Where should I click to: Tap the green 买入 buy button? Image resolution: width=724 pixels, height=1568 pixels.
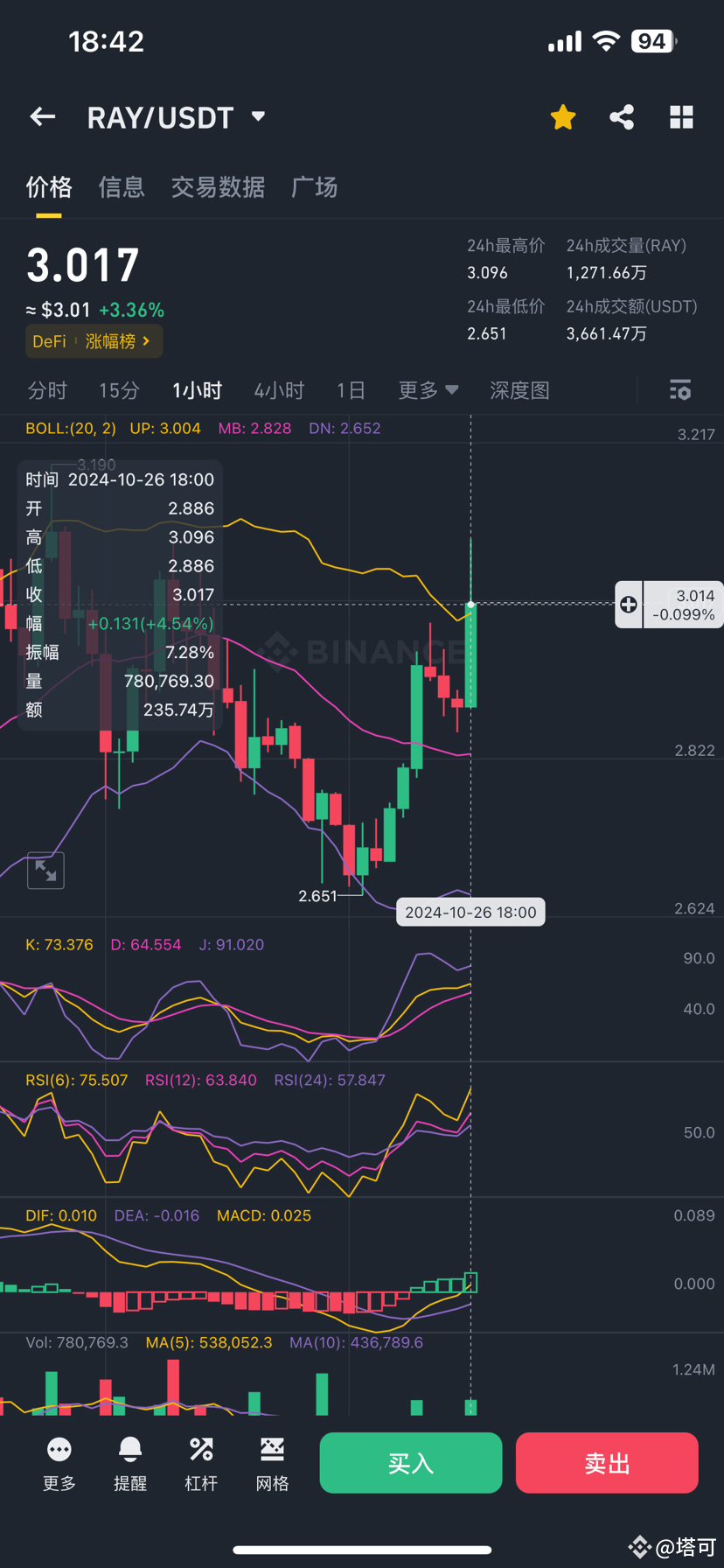tap(411, 1463)
